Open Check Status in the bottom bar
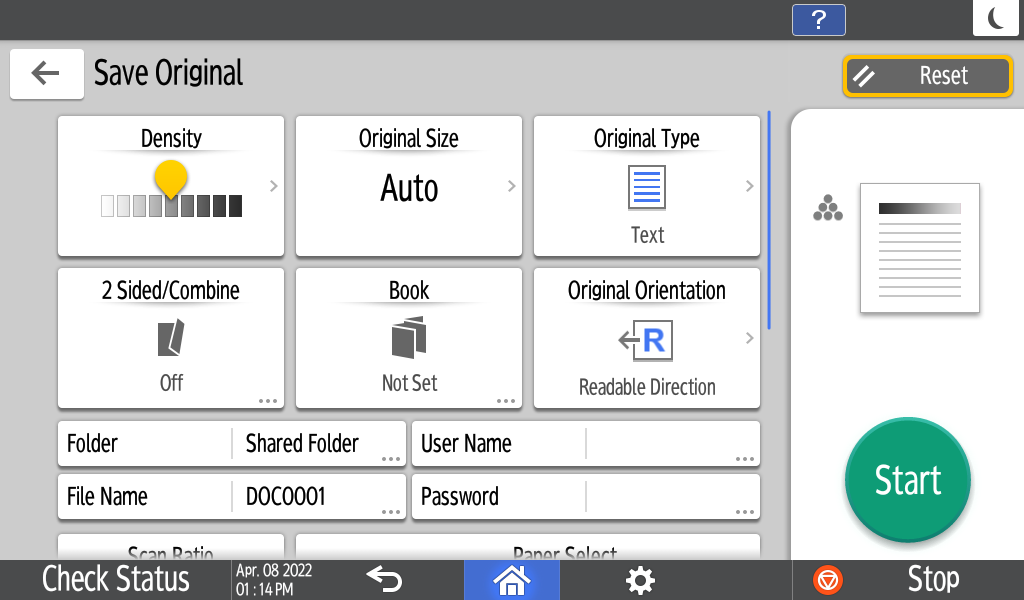 [x=115, y=580]
